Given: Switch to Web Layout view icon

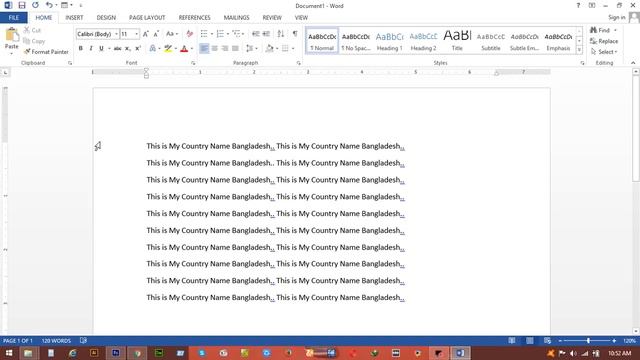Looking at the screenshot, I should 547,340.
